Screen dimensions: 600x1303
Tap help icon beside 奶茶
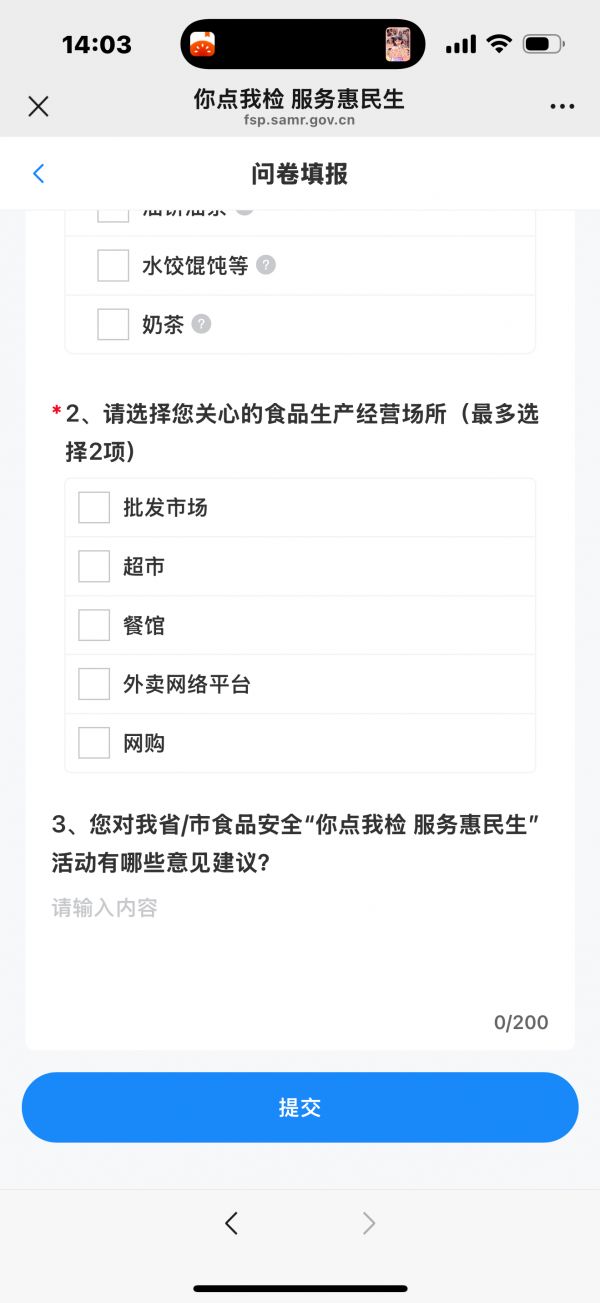click(201, 324)
